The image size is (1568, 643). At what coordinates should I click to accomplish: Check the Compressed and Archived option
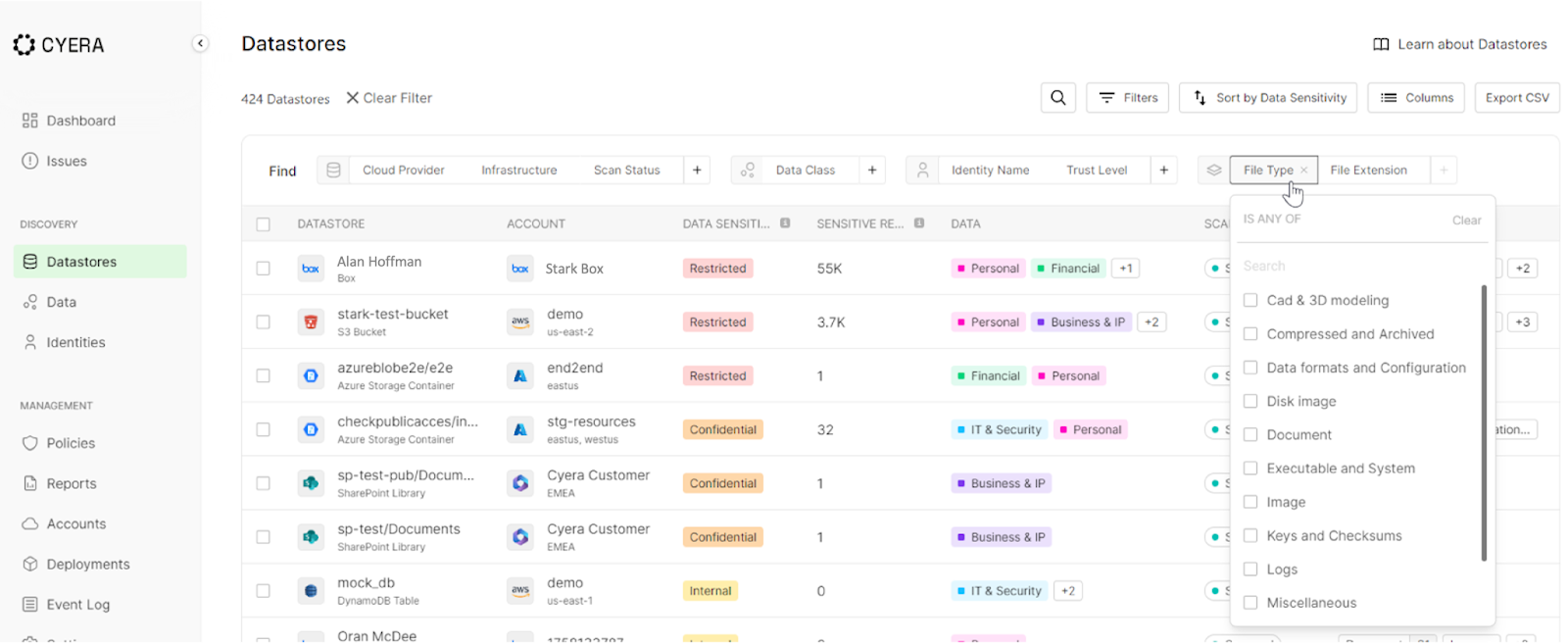(1250, 334)
